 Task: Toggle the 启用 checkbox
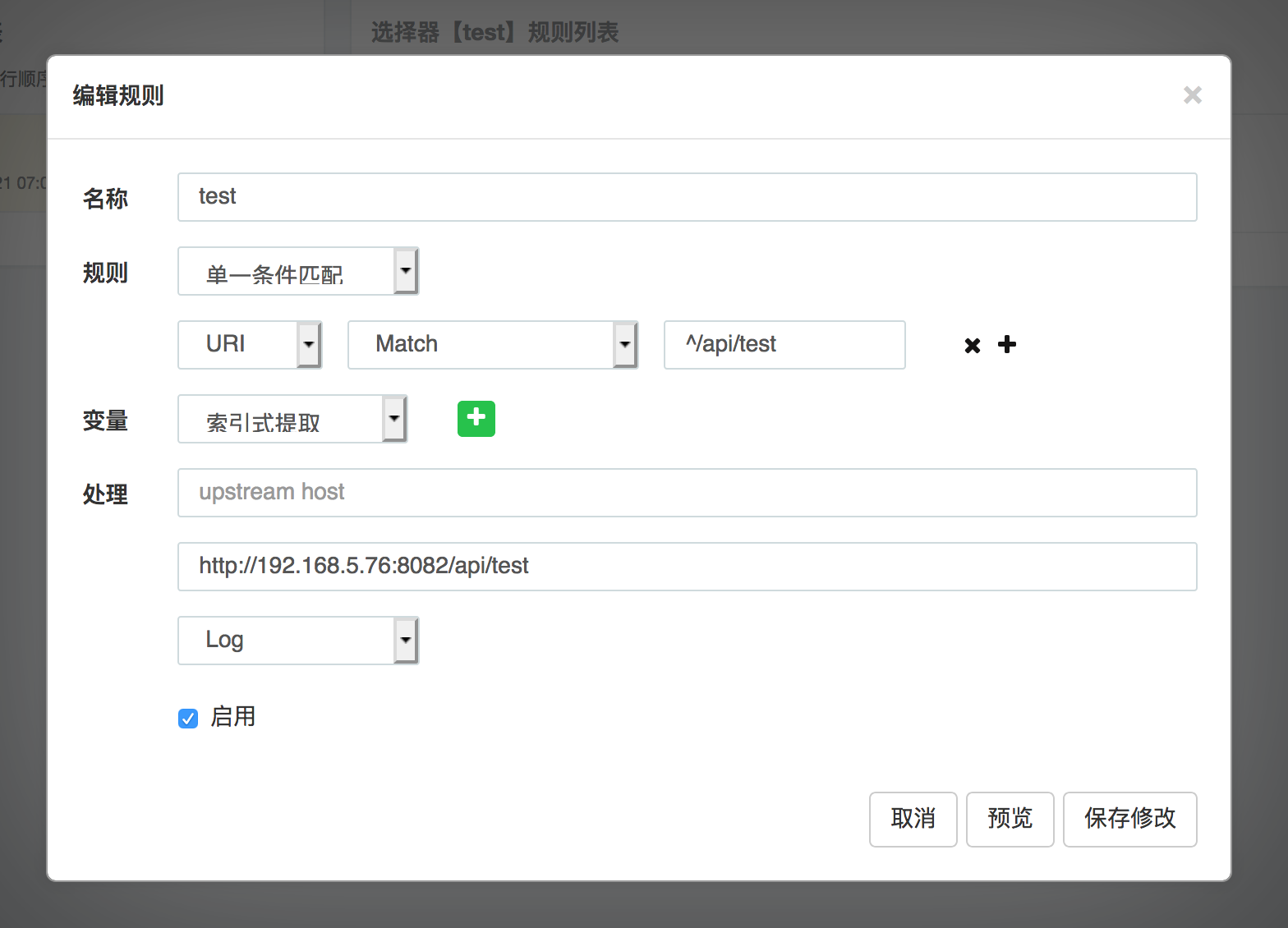click(x=188, y=719)
